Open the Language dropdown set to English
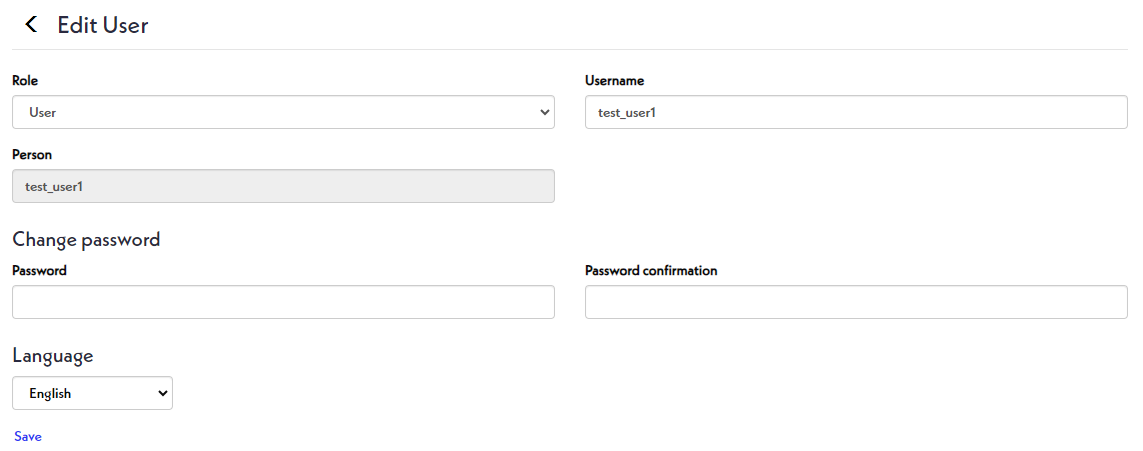 [x=92, y=394]
